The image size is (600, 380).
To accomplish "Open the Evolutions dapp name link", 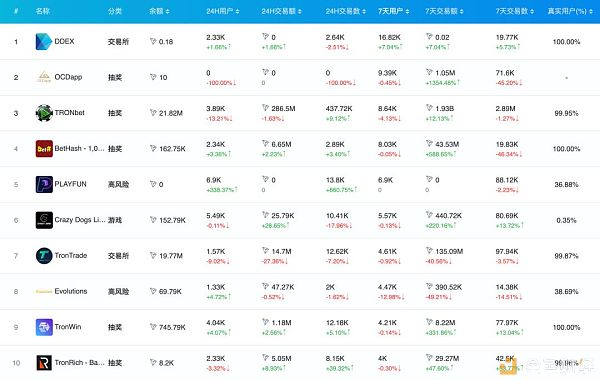I will pos(71,292).
